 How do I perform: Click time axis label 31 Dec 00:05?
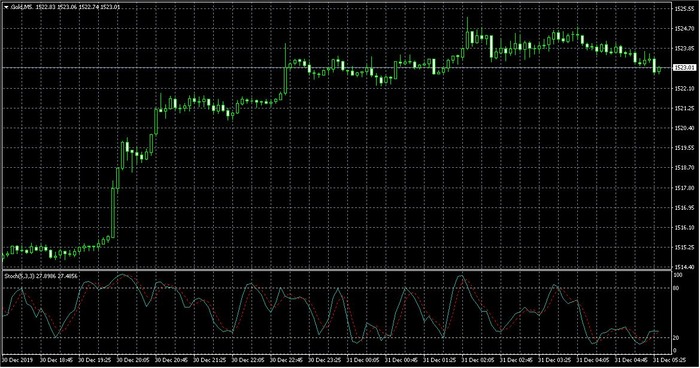(363, 360)
